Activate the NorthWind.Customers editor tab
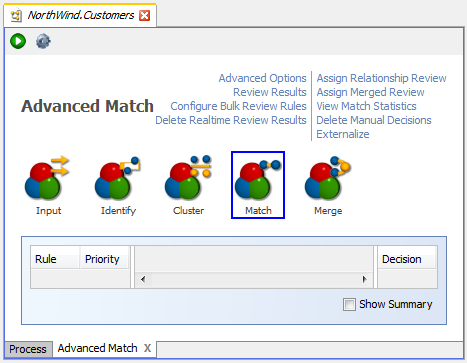 (x=81, y=15)
